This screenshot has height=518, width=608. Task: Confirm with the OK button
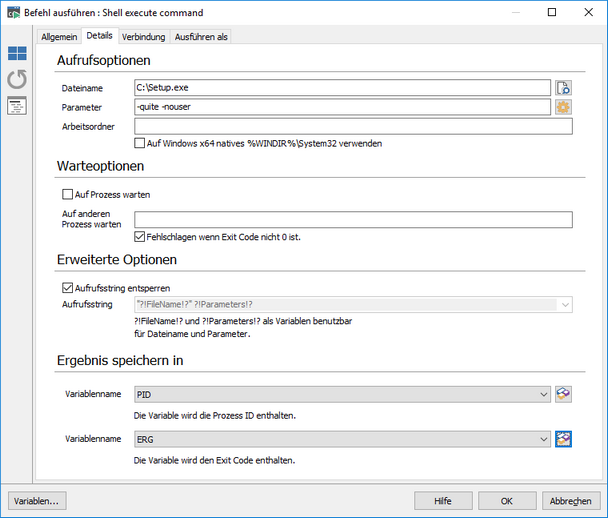pyautogui.click(x=507, y=501)
